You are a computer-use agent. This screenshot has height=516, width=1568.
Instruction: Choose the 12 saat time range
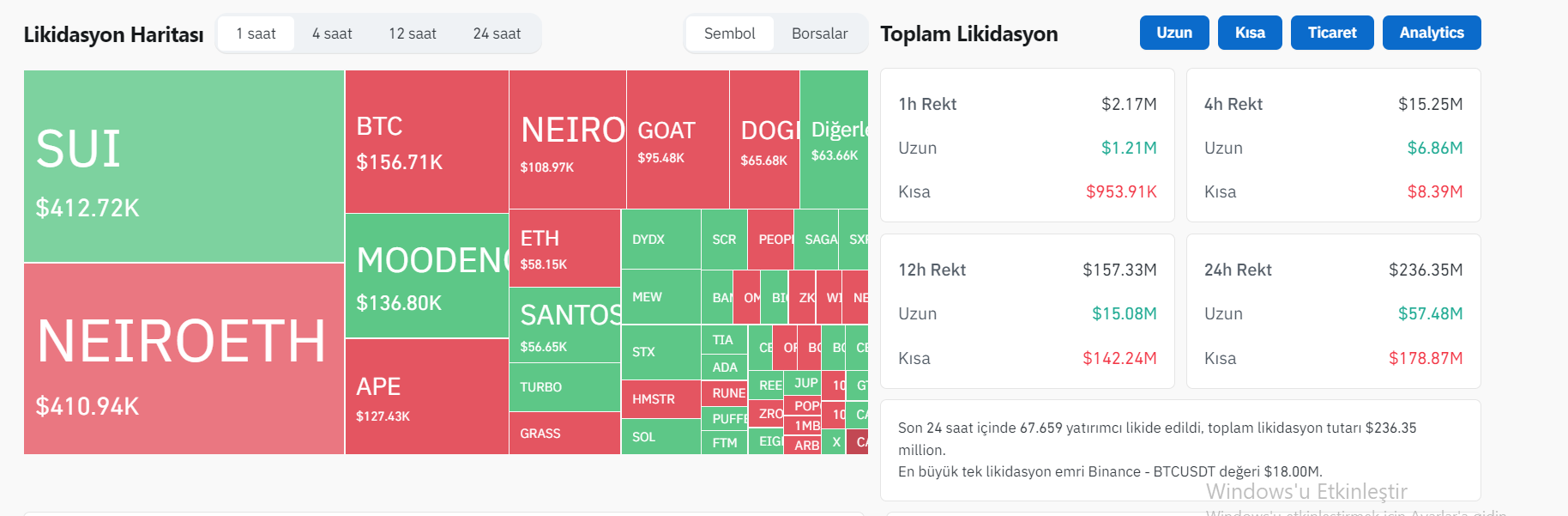pos(412,33)
